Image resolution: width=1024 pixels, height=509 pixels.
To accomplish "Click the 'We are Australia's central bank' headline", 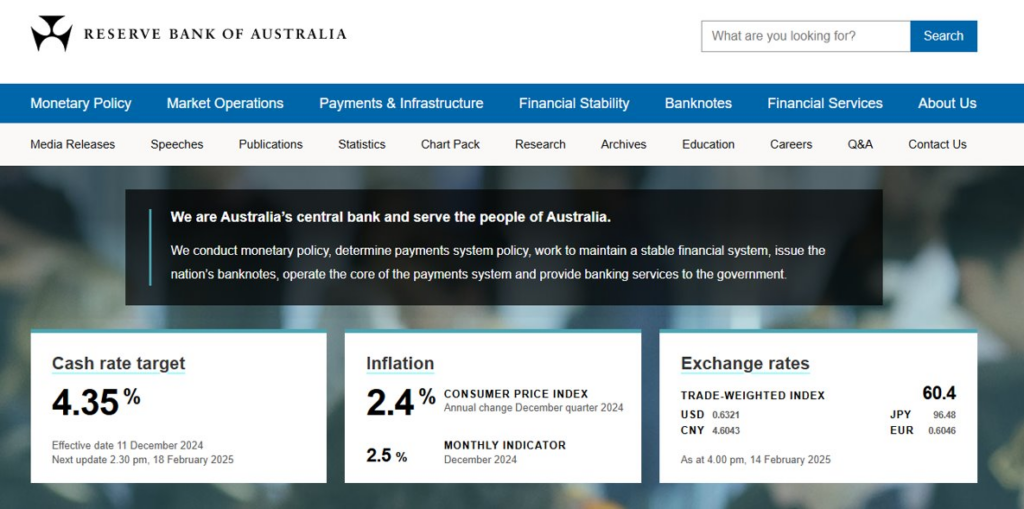I will pos(391,217).
